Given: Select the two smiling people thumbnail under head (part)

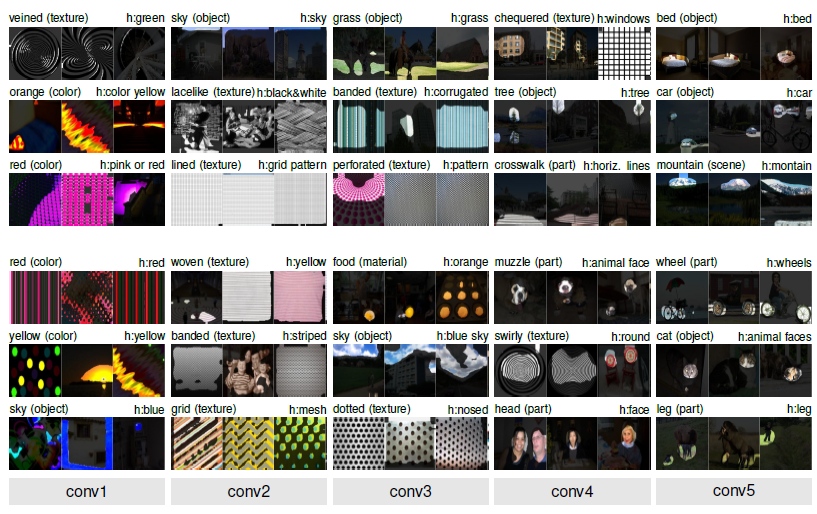Looking at the screenshot, I should click(520, 444).
